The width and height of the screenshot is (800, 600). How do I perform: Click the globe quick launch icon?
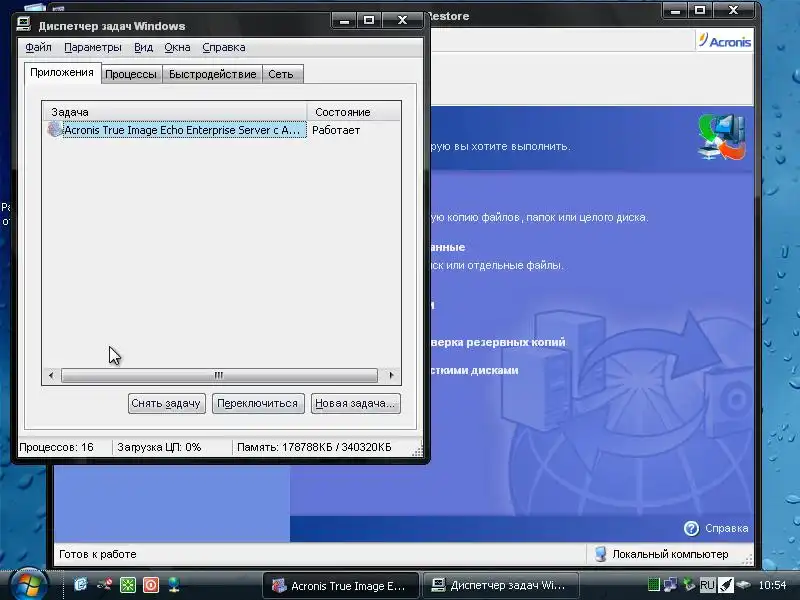coord(174,585)
